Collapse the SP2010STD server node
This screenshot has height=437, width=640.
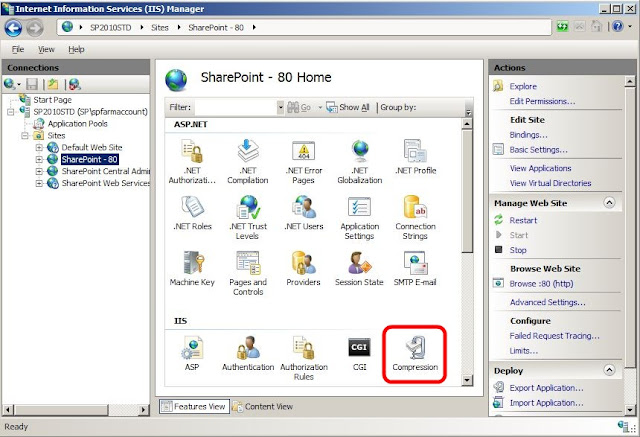click(11, 112)
